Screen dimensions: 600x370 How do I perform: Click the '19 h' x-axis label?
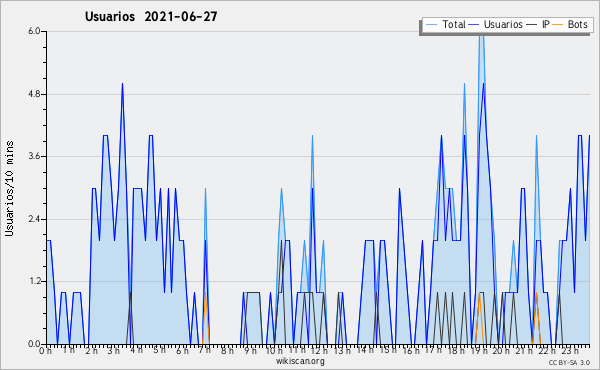[x=478, y=351]
